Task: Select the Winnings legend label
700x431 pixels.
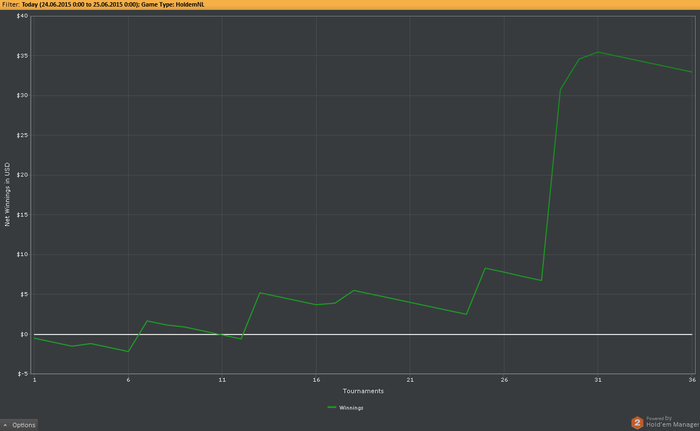Action: (x=351, y=408)
